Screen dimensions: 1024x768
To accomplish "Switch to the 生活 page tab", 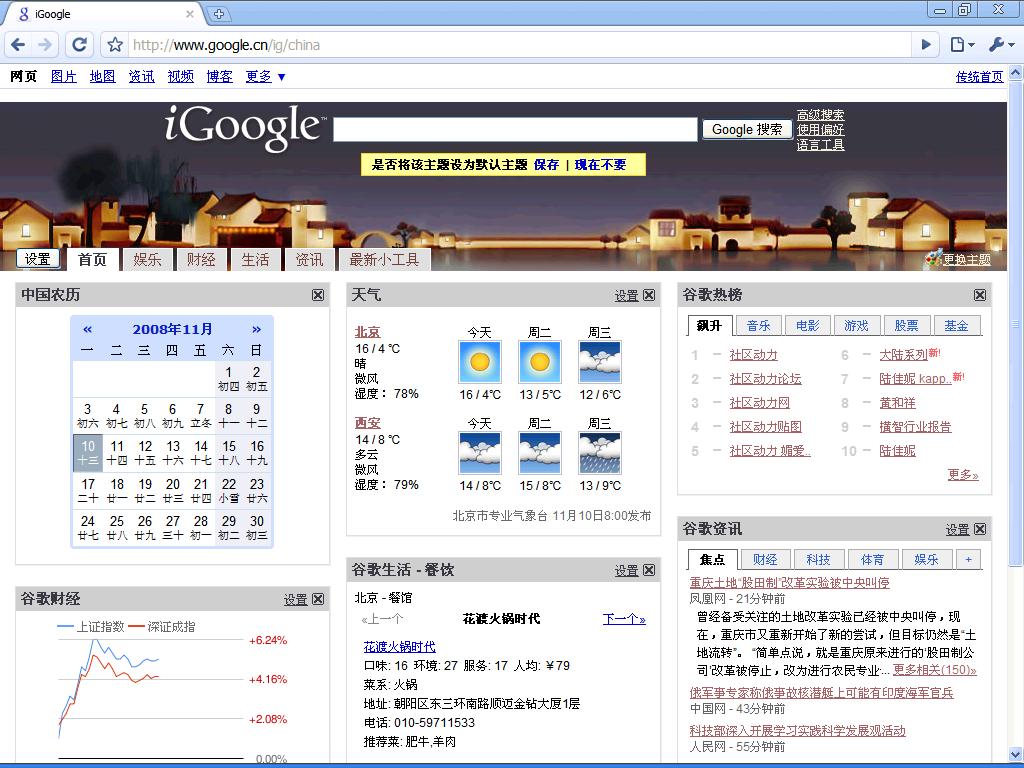I will pyautogui.click(x=255, y=259).
